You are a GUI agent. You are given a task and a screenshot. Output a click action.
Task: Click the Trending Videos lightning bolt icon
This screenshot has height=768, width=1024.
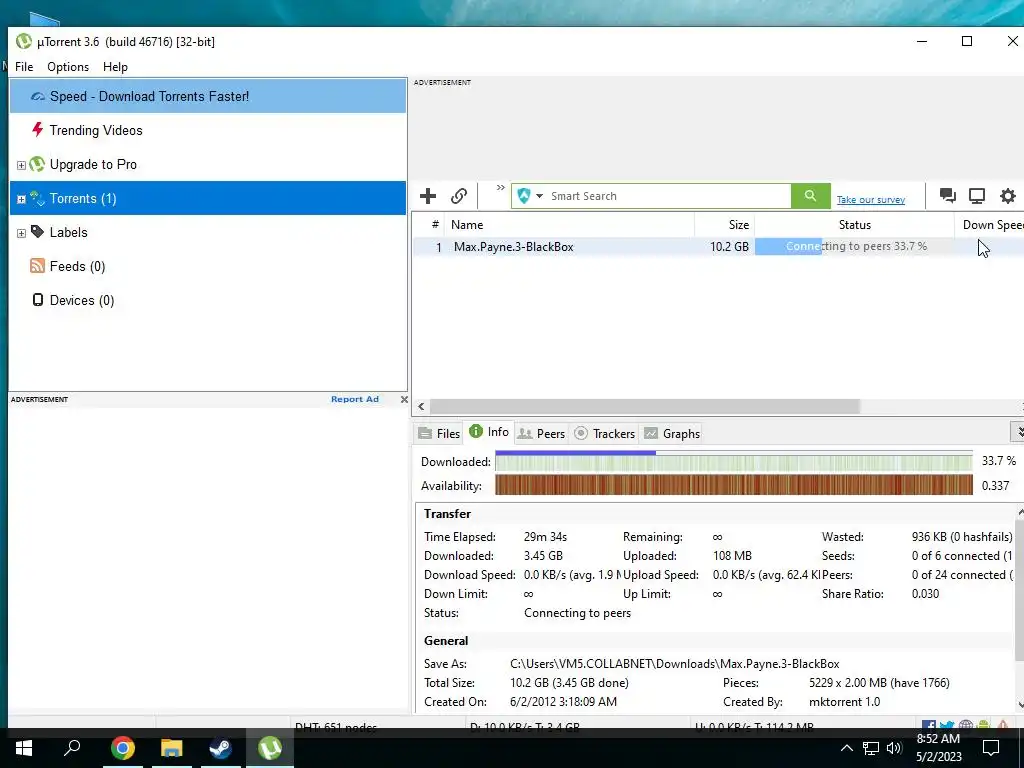(38, 130)
